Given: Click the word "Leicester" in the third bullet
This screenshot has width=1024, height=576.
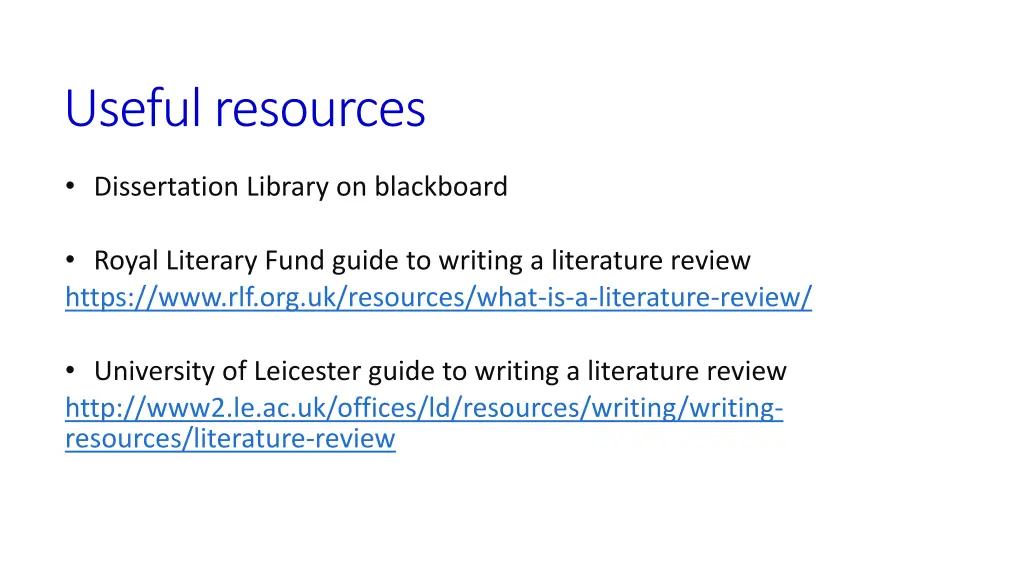Looking at the screenshot, I should [x=306, y=371].
